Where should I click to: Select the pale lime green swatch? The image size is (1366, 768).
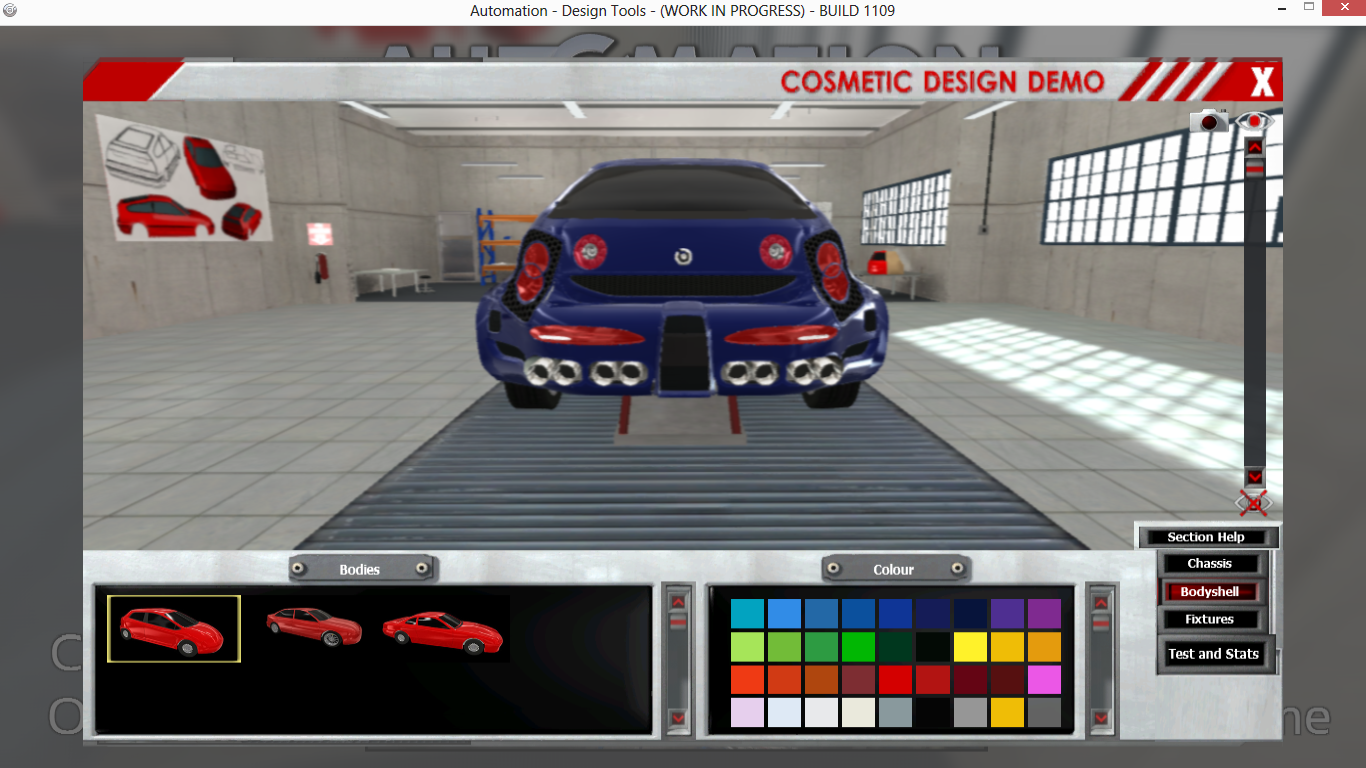pos(747,647)
